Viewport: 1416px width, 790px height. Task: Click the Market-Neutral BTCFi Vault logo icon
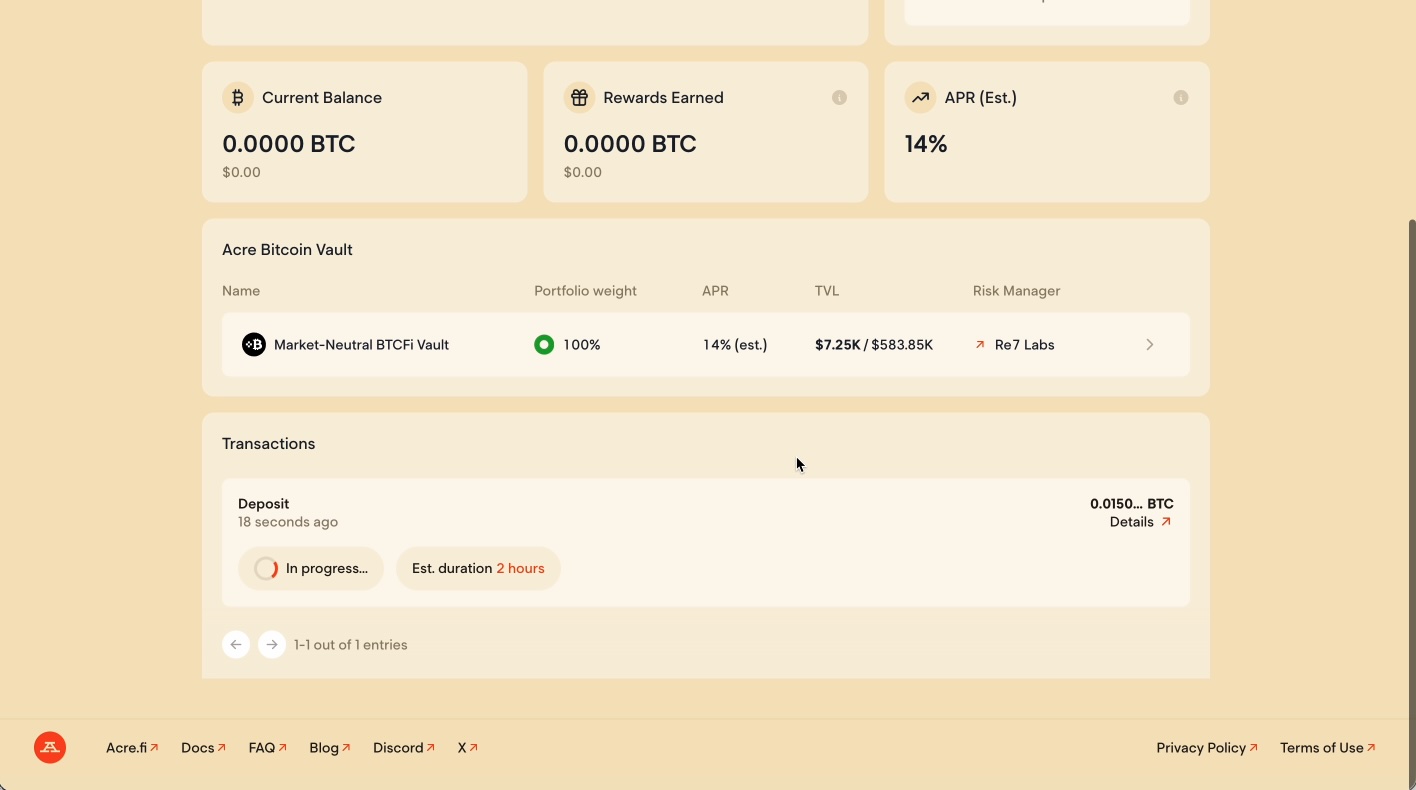pyautogui.click(x=254, y=345)
